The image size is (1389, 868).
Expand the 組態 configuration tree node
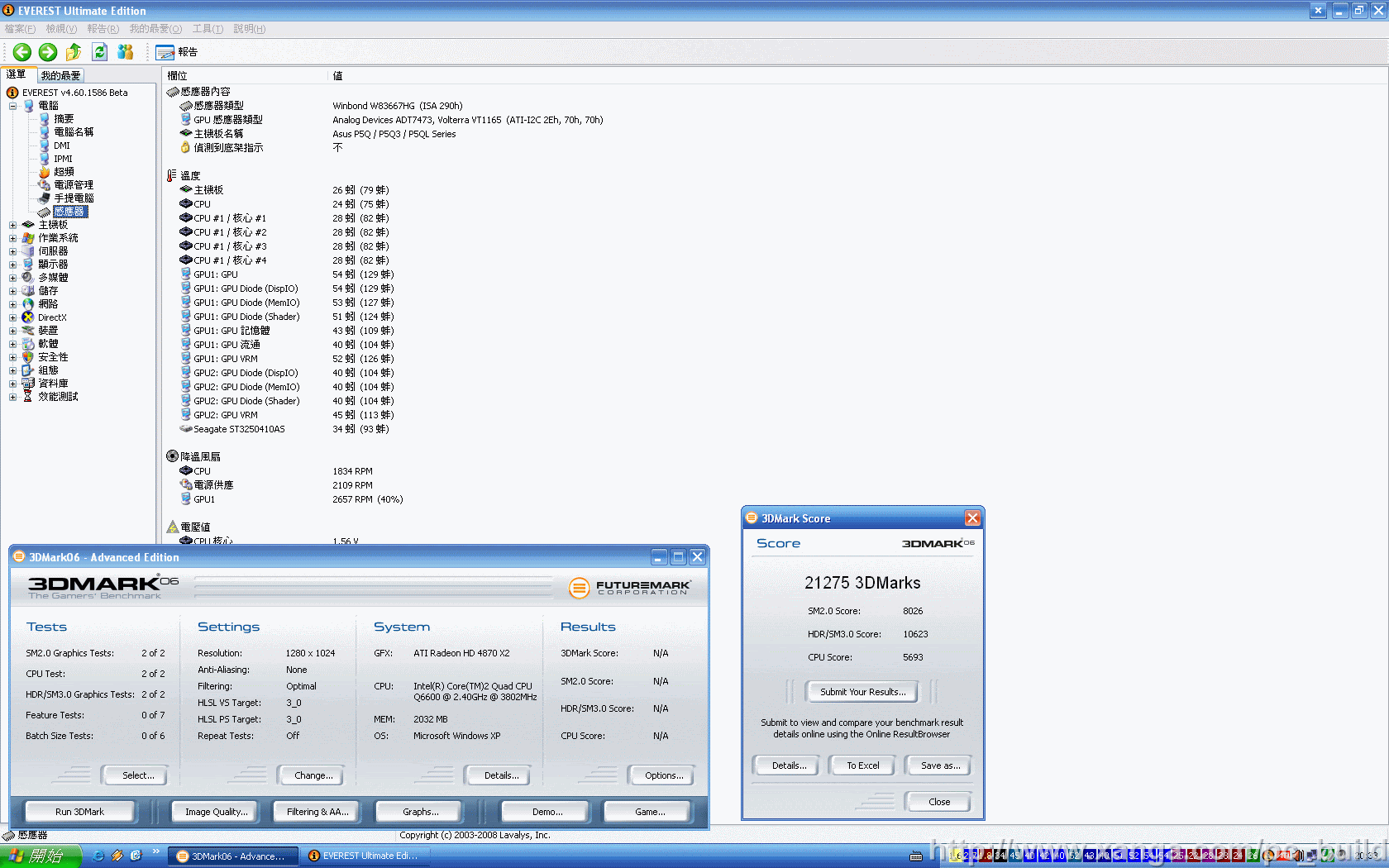[12, 370]
